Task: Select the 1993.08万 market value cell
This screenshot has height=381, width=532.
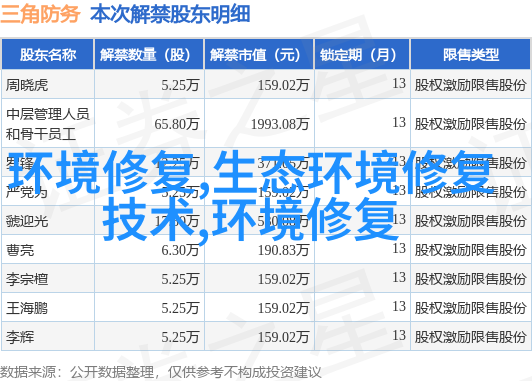Action: [280, 124]
